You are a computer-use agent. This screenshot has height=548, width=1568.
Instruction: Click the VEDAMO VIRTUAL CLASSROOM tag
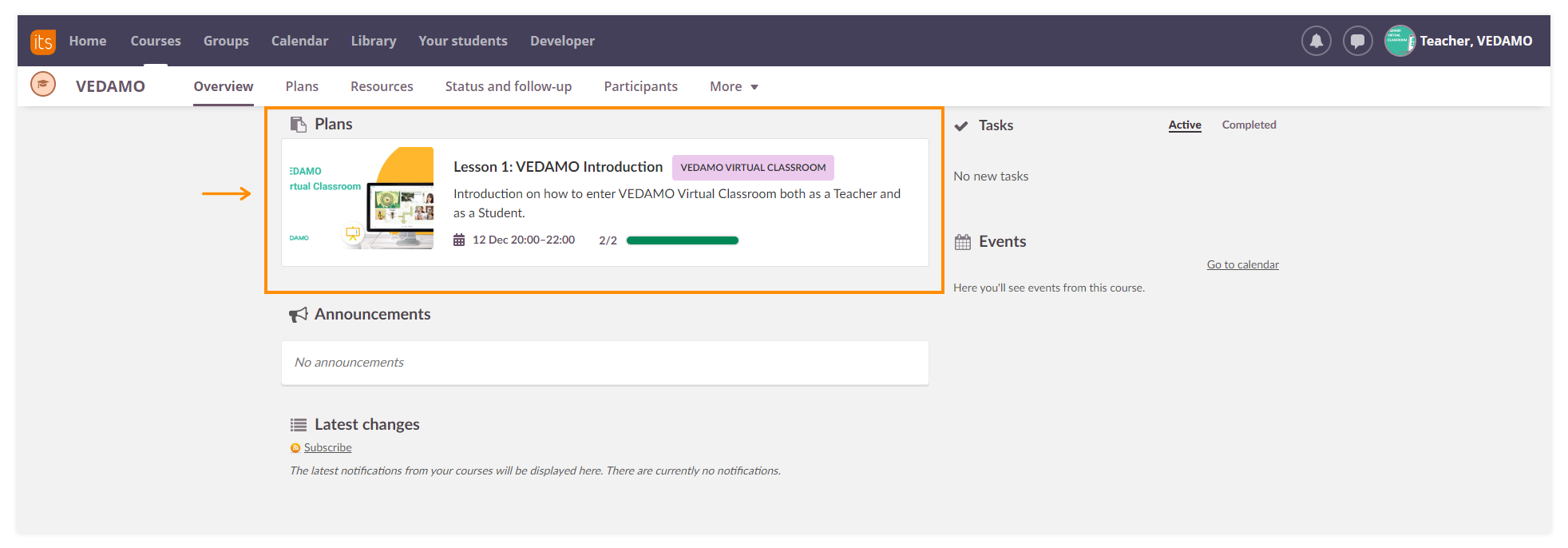753,168
